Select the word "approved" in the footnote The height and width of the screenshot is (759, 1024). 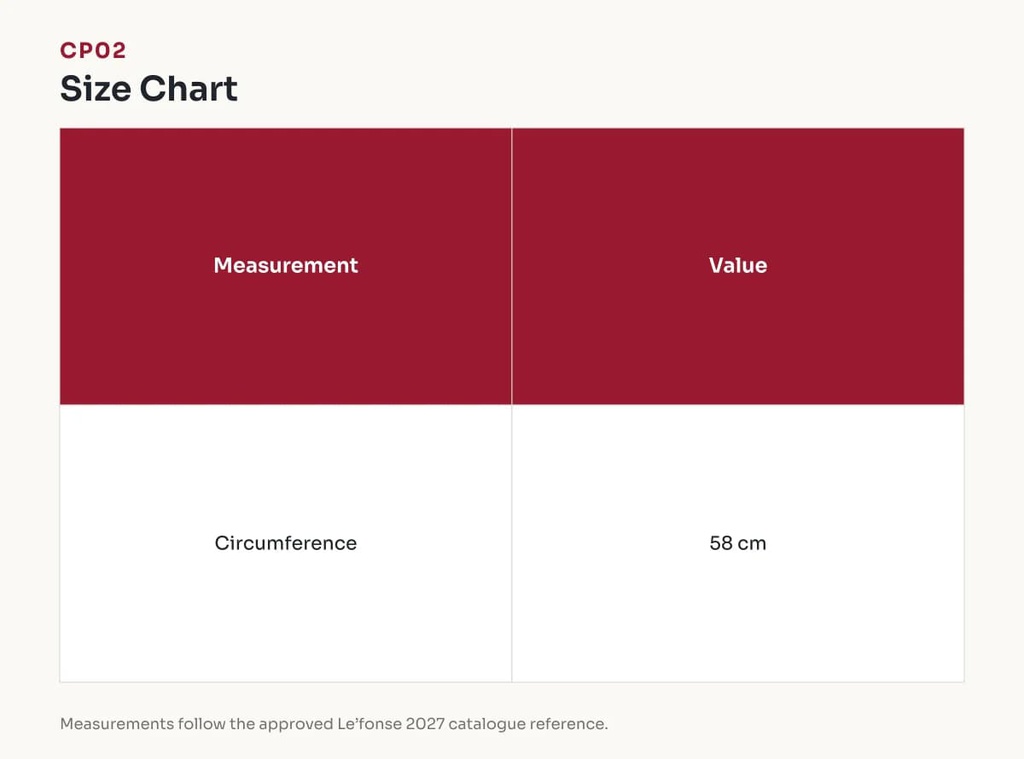[x=296, y=724]
